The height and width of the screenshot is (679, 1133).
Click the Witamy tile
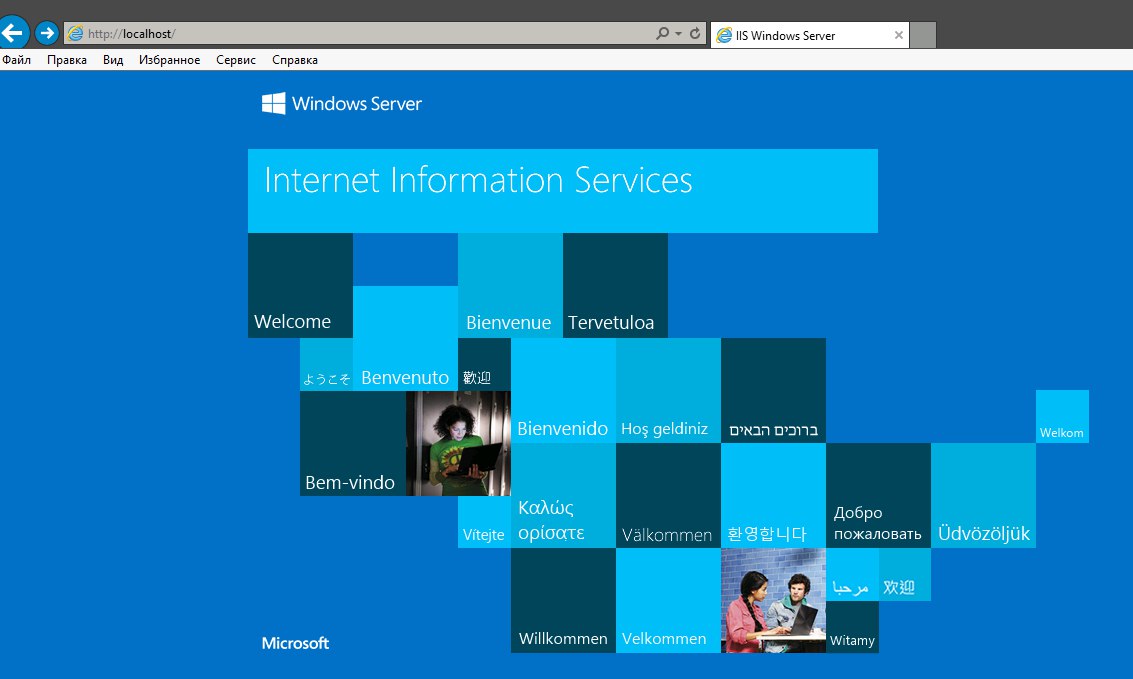point(853,627)
